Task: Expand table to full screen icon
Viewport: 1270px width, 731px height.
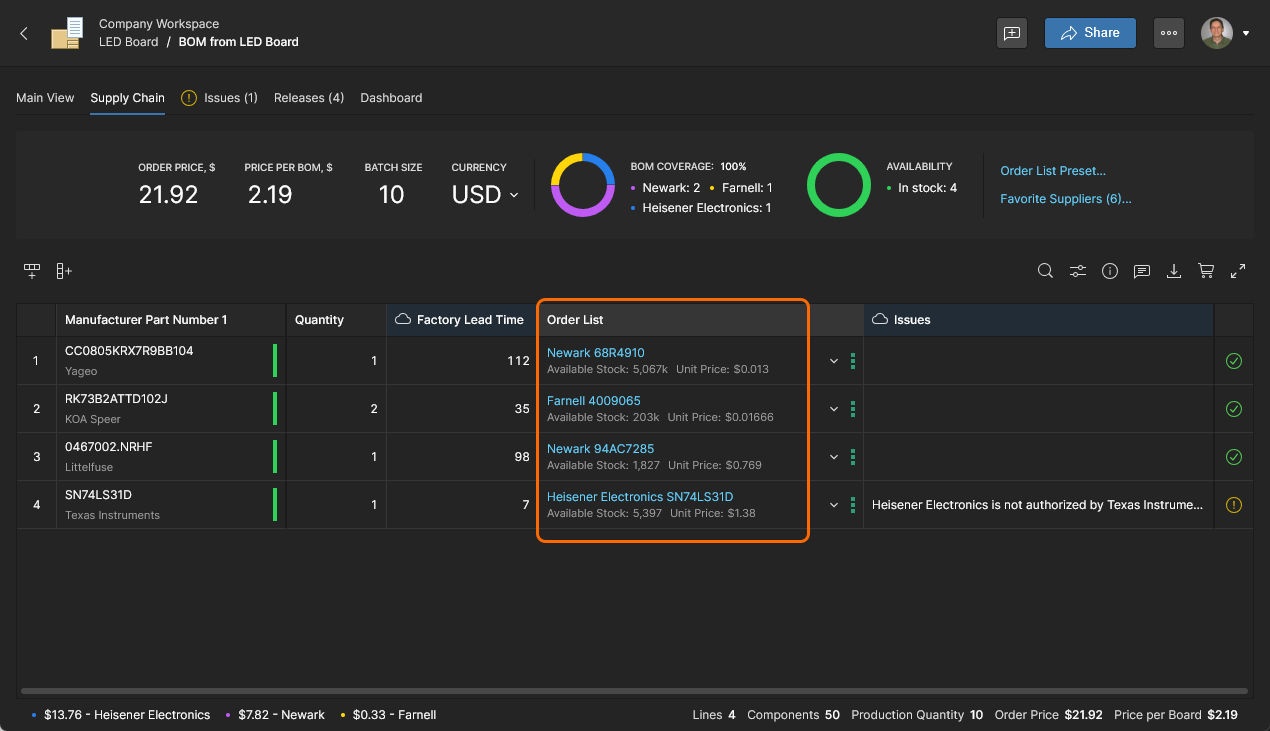Action: (x=1238, y=271)
